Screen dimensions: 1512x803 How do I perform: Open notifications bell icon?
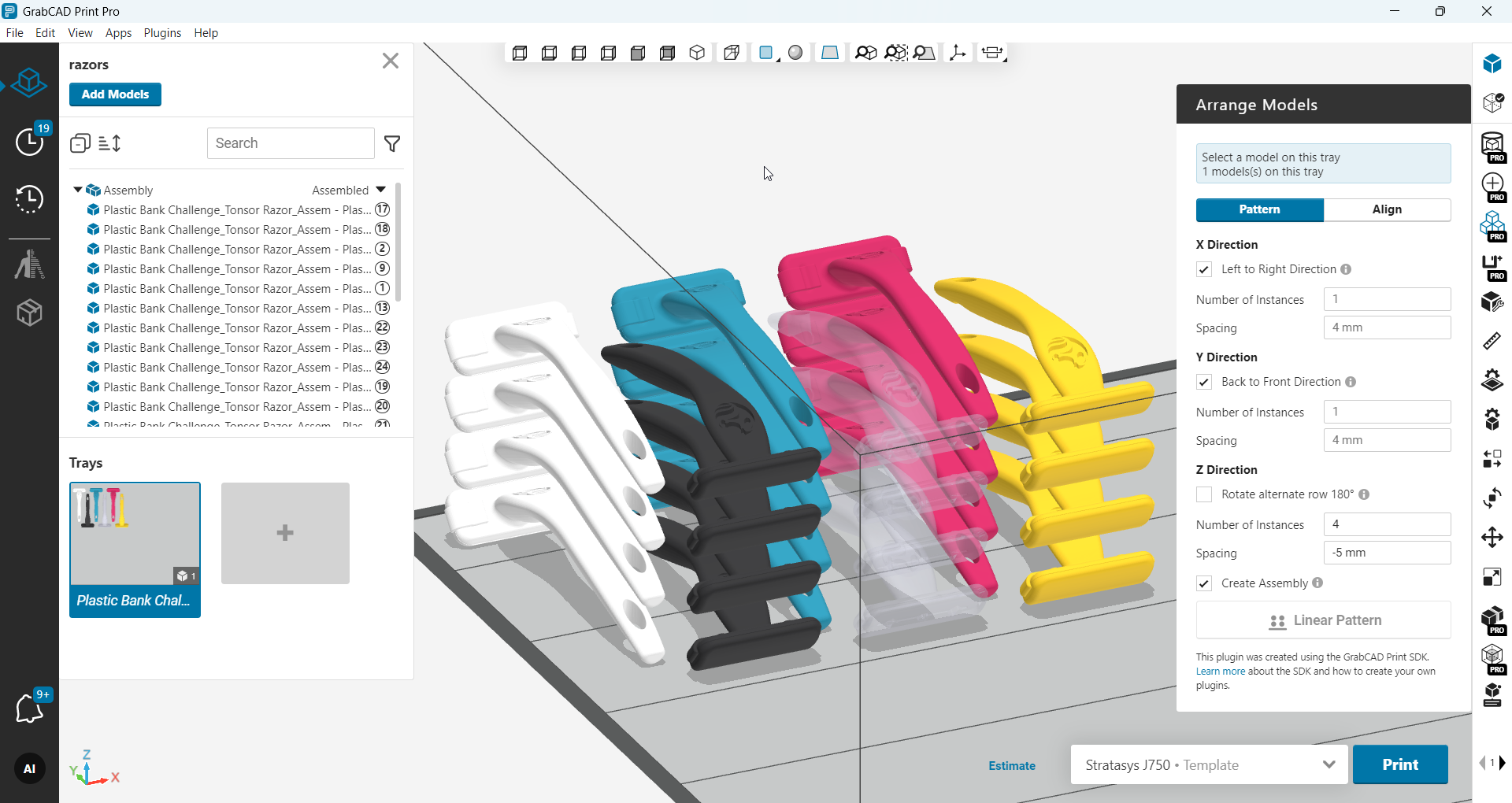30,709
